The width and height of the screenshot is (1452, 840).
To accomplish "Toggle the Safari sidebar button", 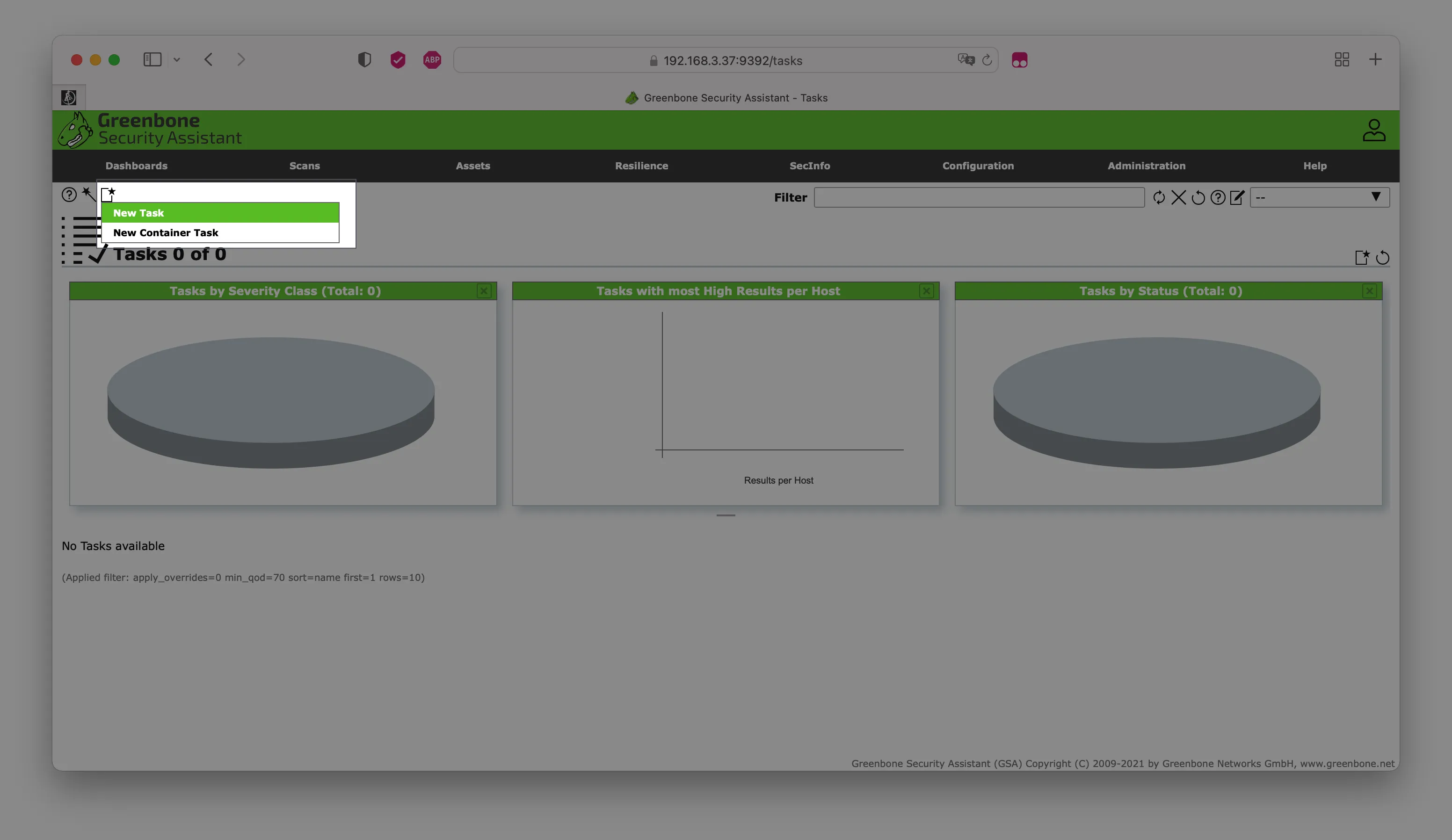I will (x=152, y=60).
